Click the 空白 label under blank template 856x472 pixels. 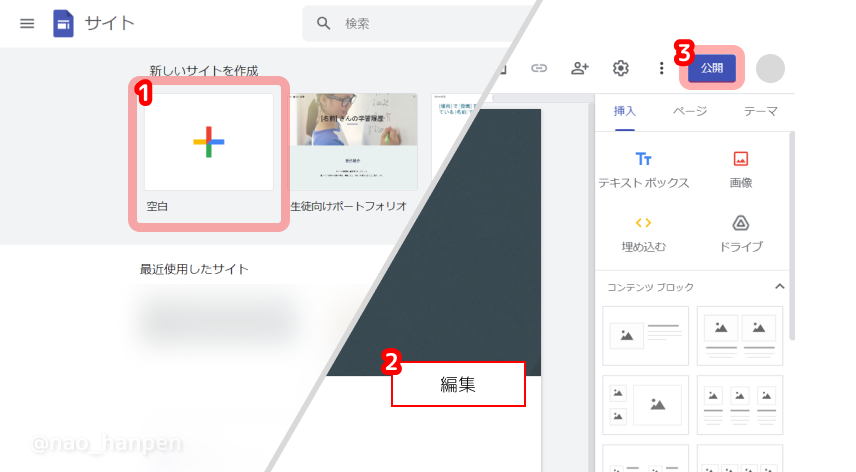pos(157,206)
